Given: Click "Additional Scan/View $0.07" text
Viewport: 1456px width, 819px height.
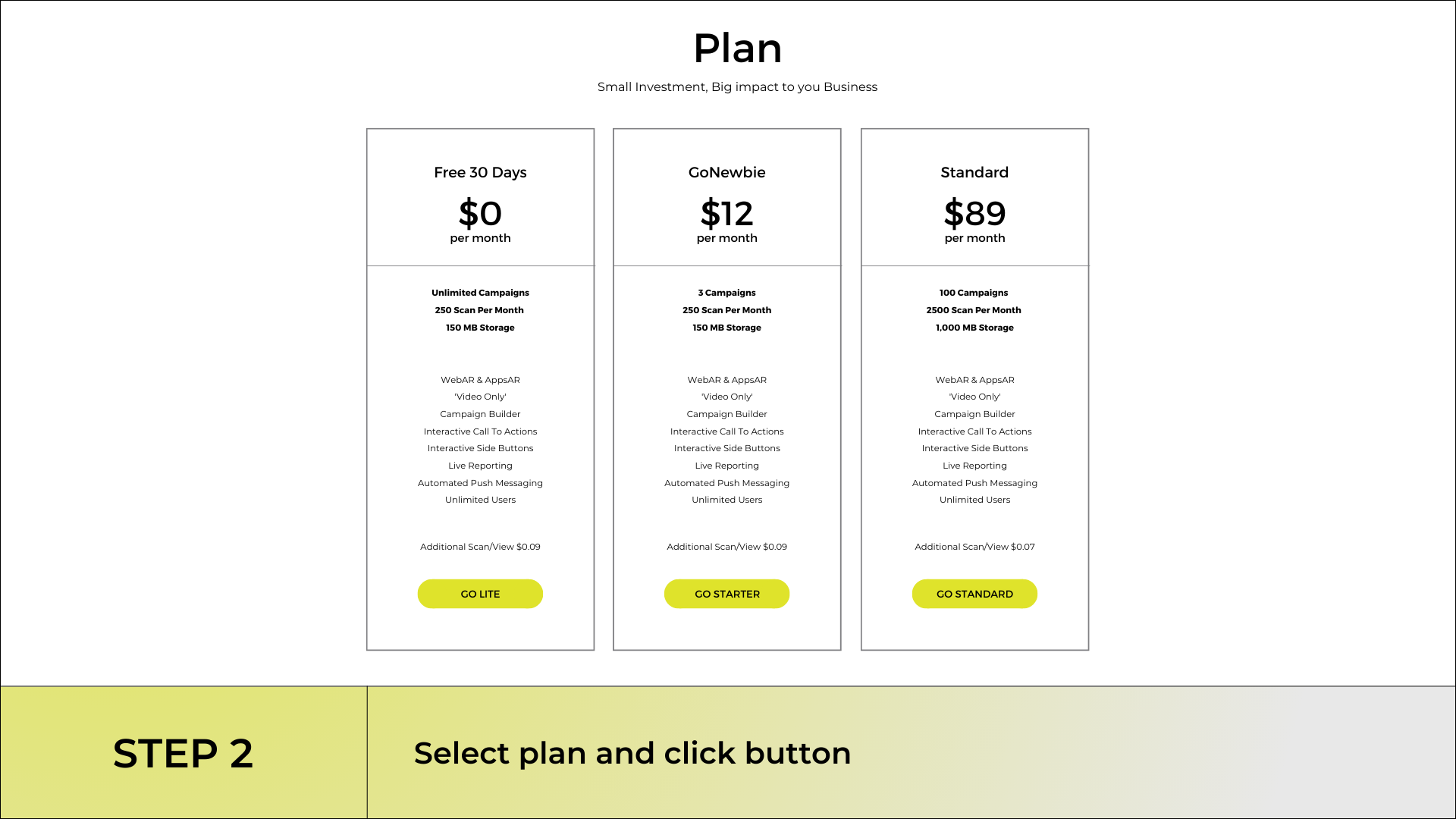Looking at the screenshot, I should pyautogui.click(x=974, y=547).
